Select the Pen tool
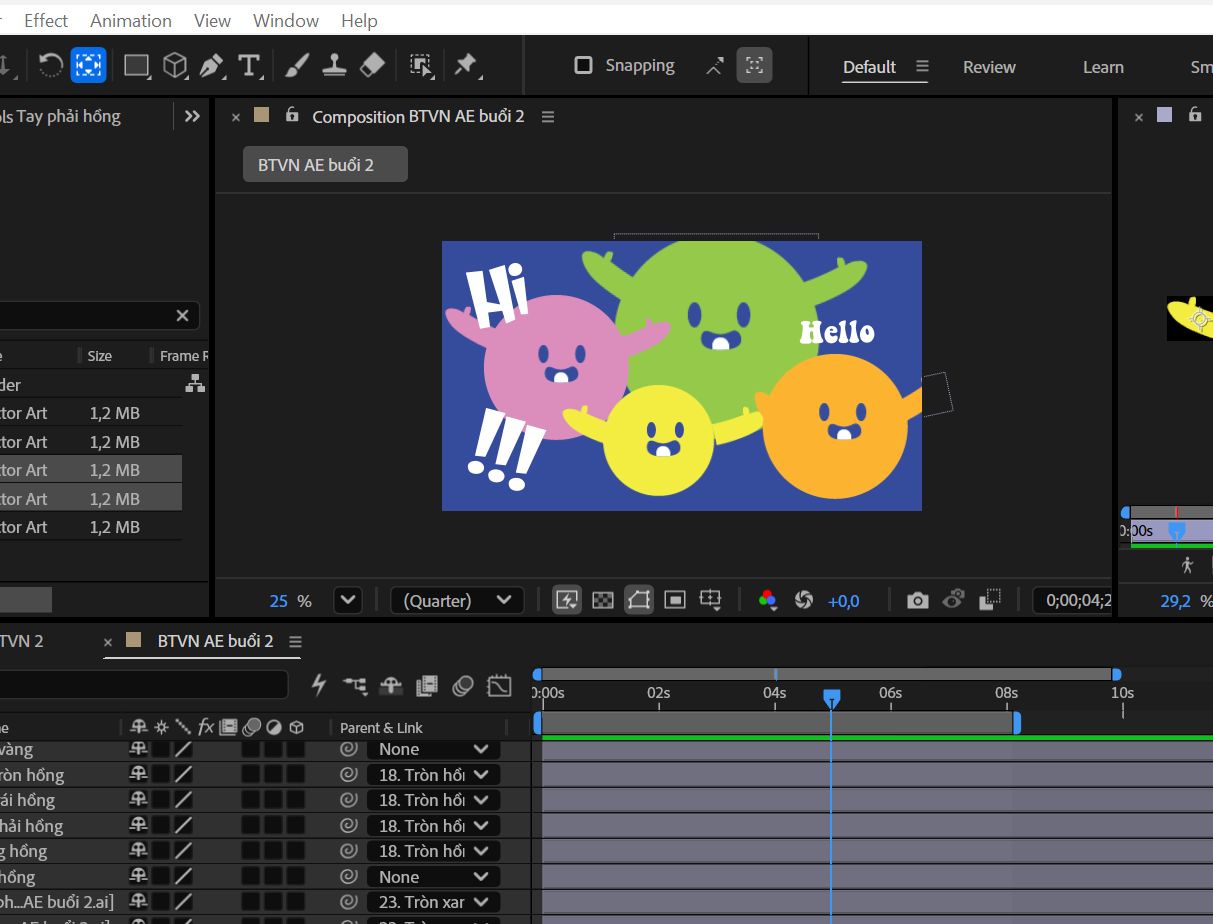This screenshot has height=924, width=1213. pos(211,66)
